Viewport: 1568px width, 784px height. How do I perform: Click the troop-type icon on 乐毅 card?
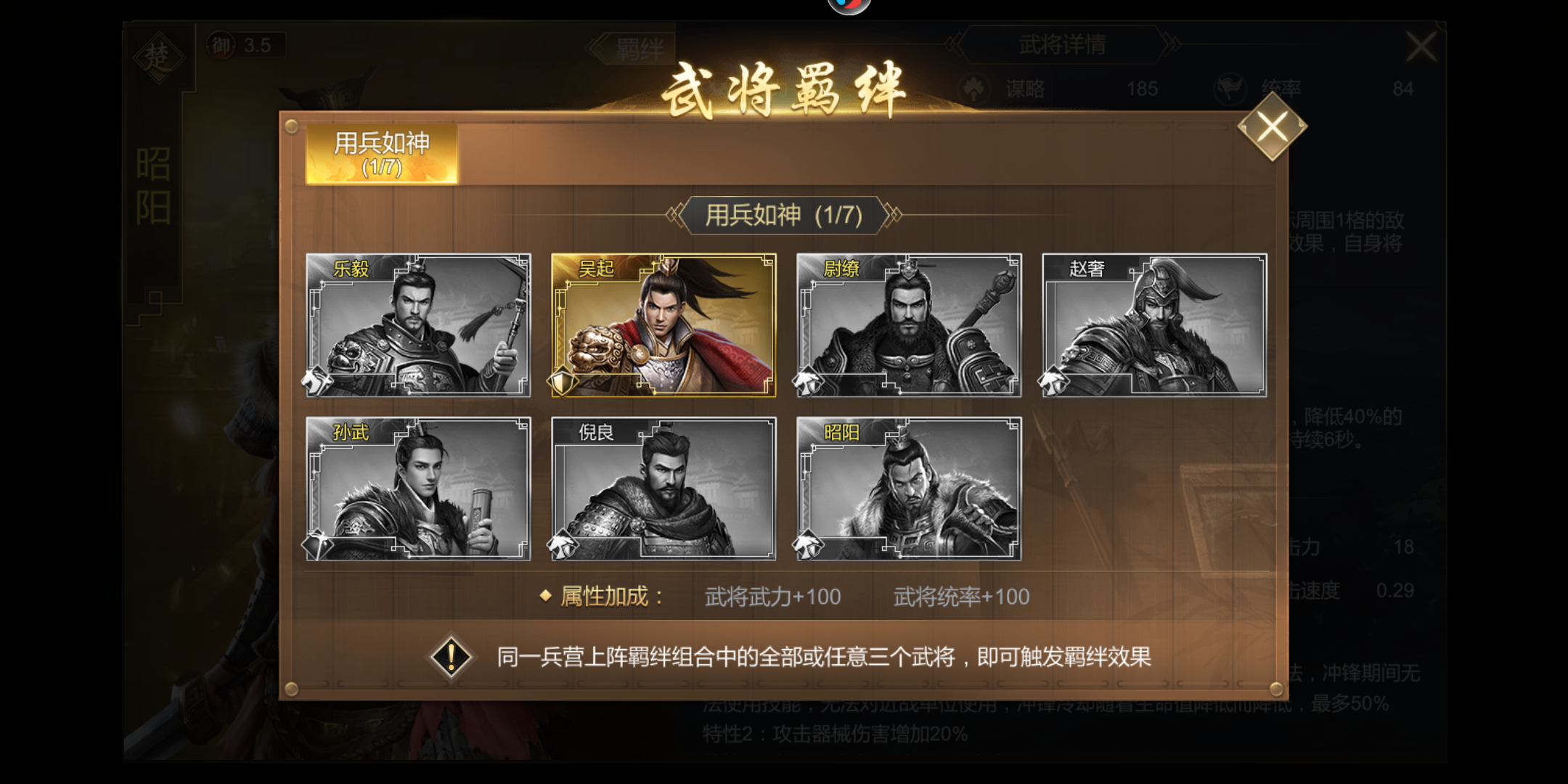click(317, 381)
